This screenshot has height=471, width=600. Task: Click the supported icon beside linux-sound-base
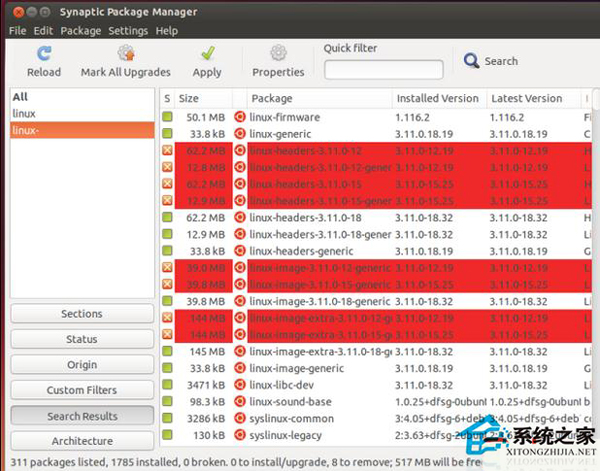tap(240, 402)
